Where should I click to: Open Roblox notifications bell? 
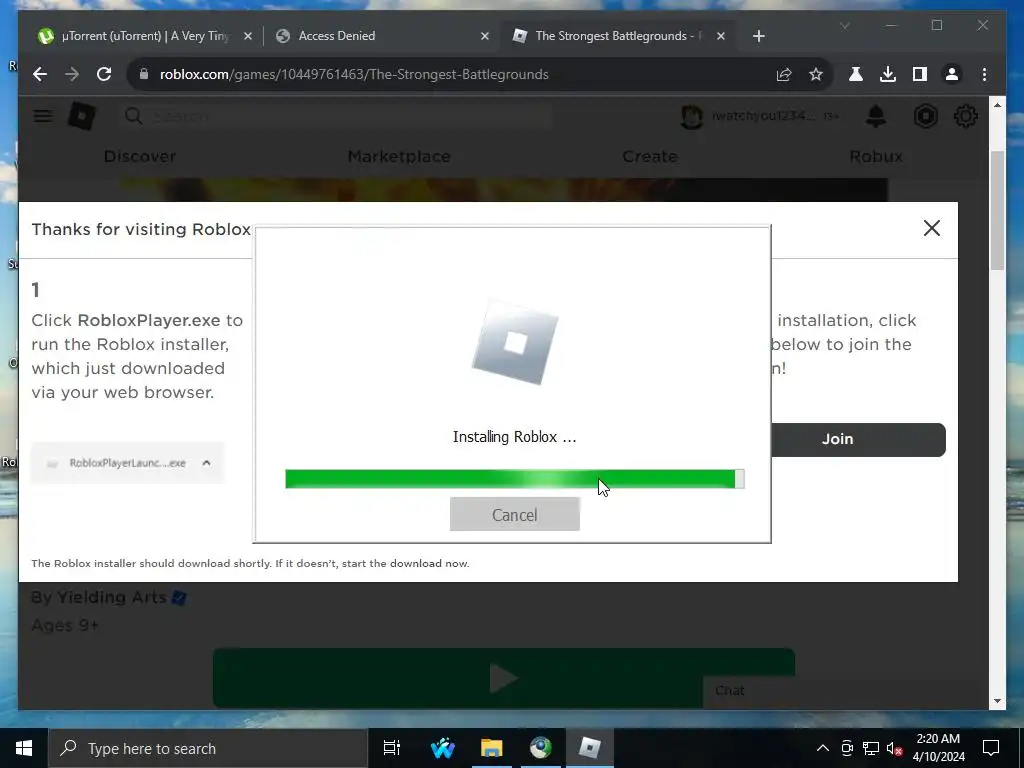[876, 116]
